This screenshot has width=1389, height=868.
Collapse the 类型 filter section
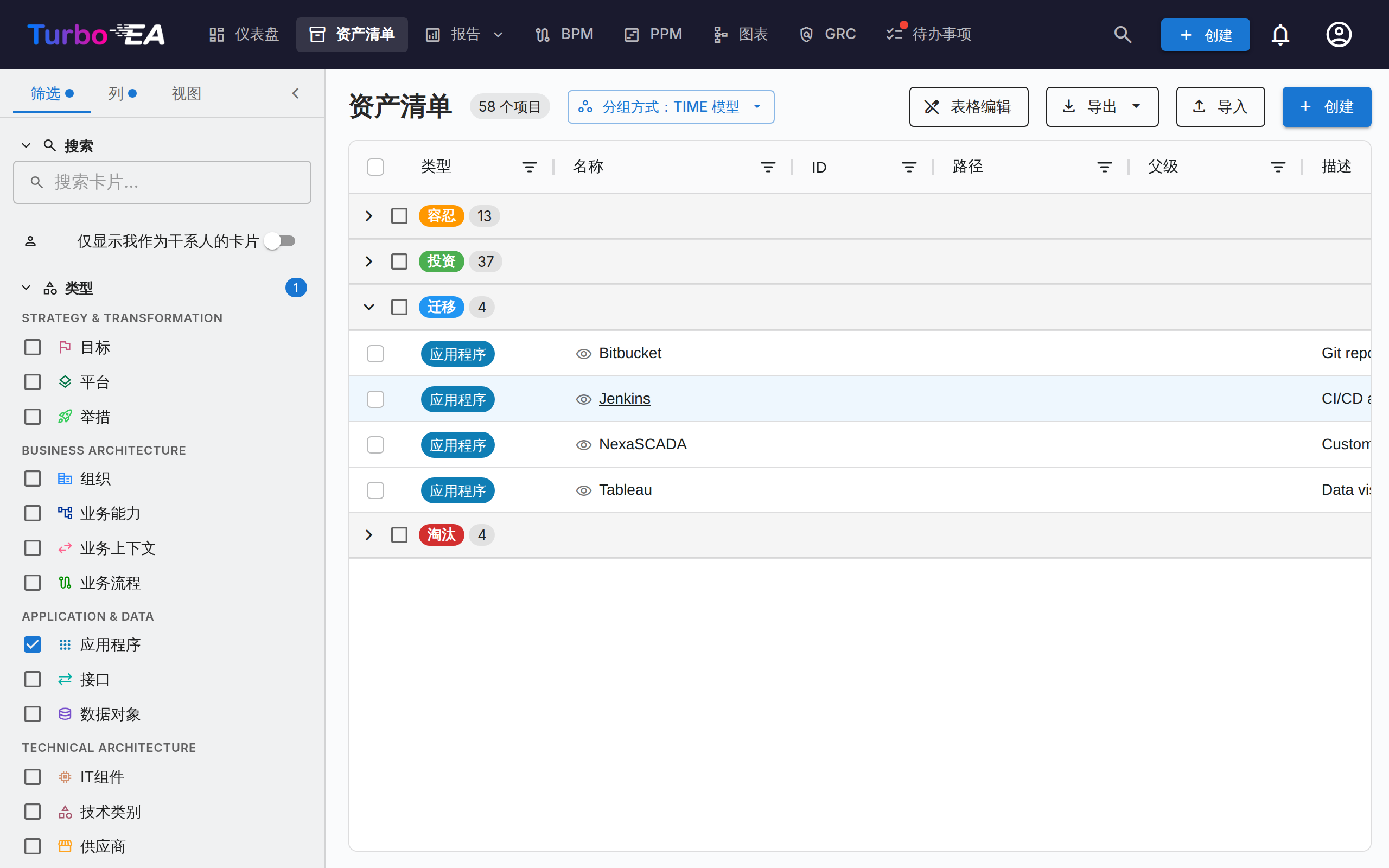(26, 288)
